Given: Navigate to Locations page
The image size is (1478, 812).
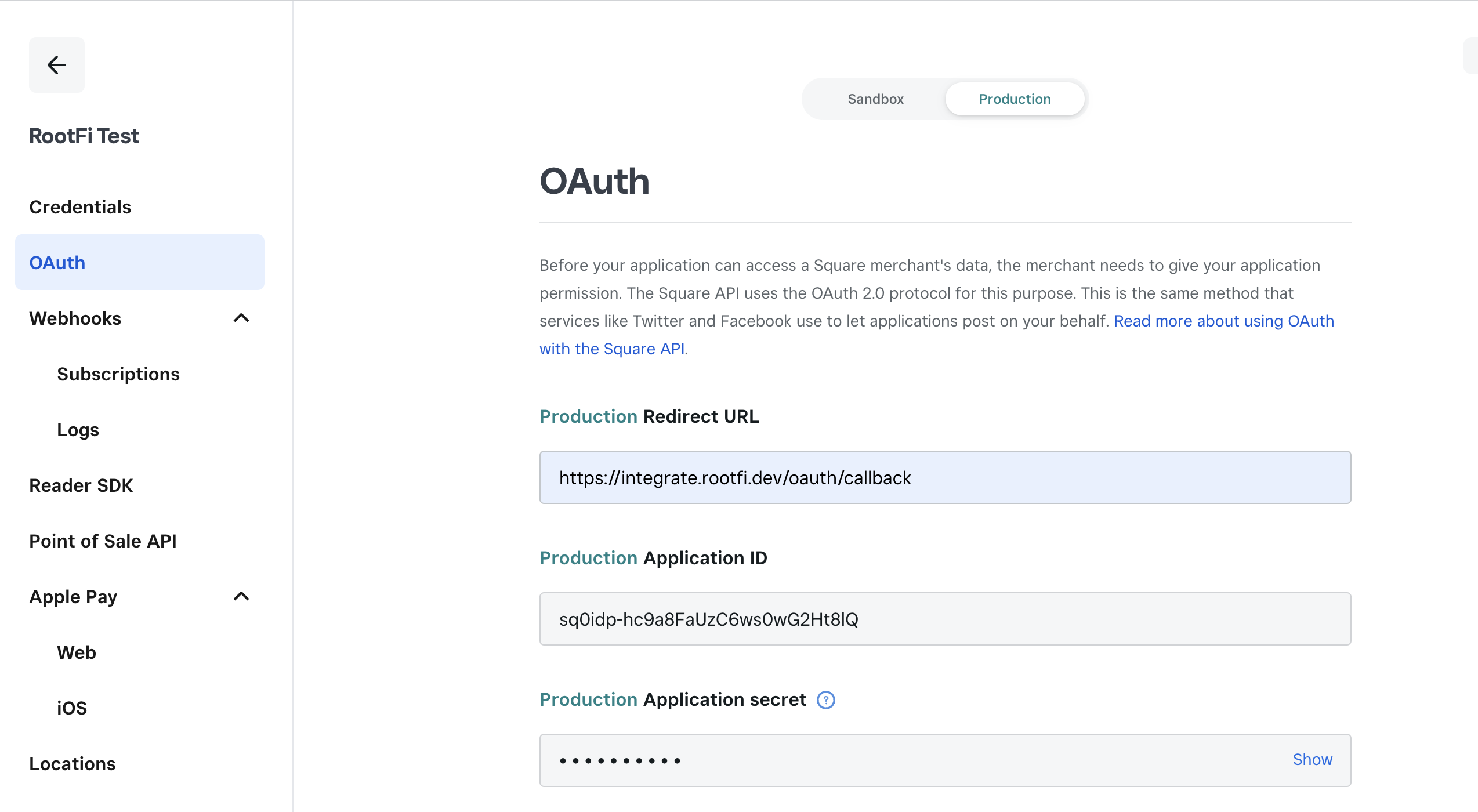Looking at the screenshot, I should [x=73, y=764].
